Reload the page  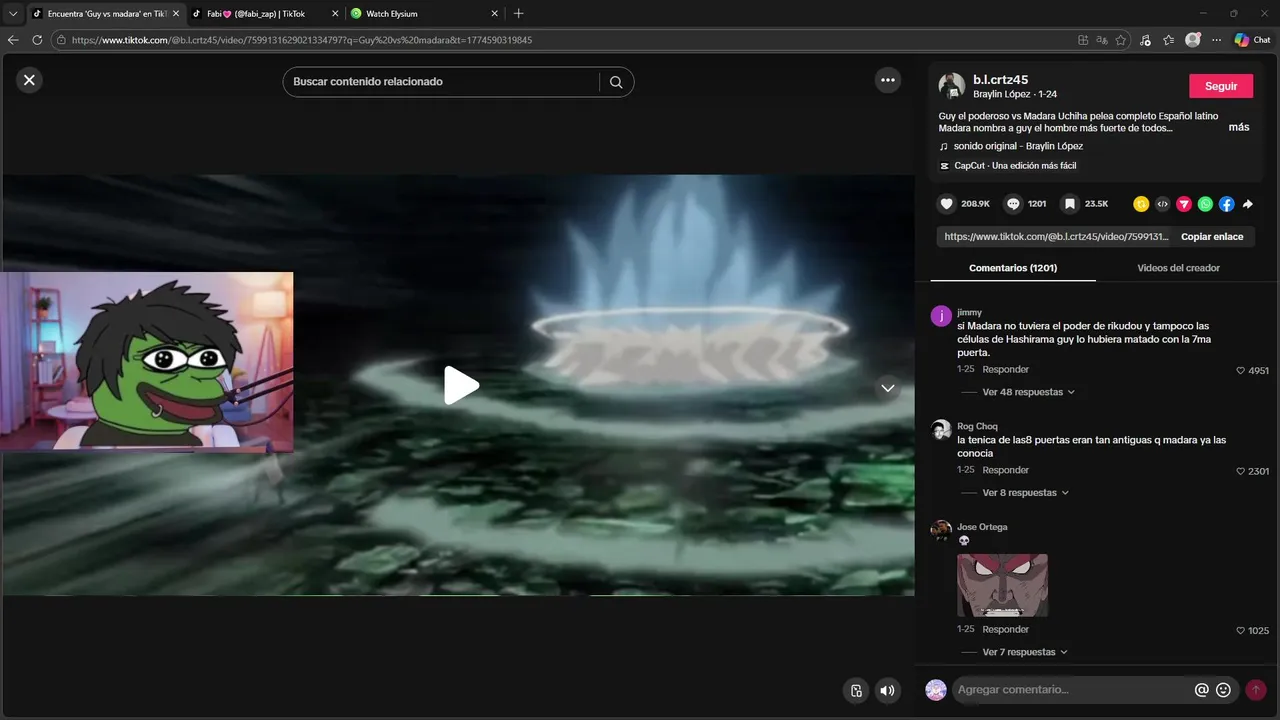(x=37, y=40)
